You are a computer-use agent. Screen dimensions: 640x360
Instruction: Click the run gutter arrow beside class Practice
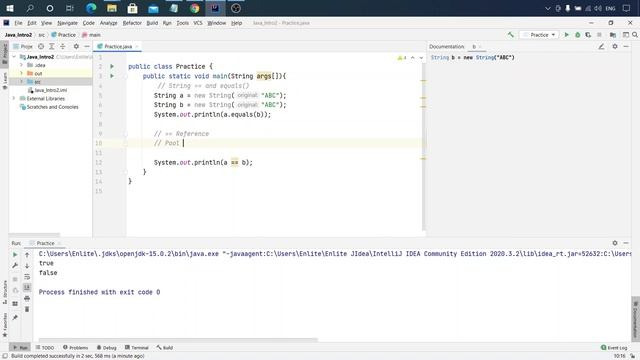point(112,66)
